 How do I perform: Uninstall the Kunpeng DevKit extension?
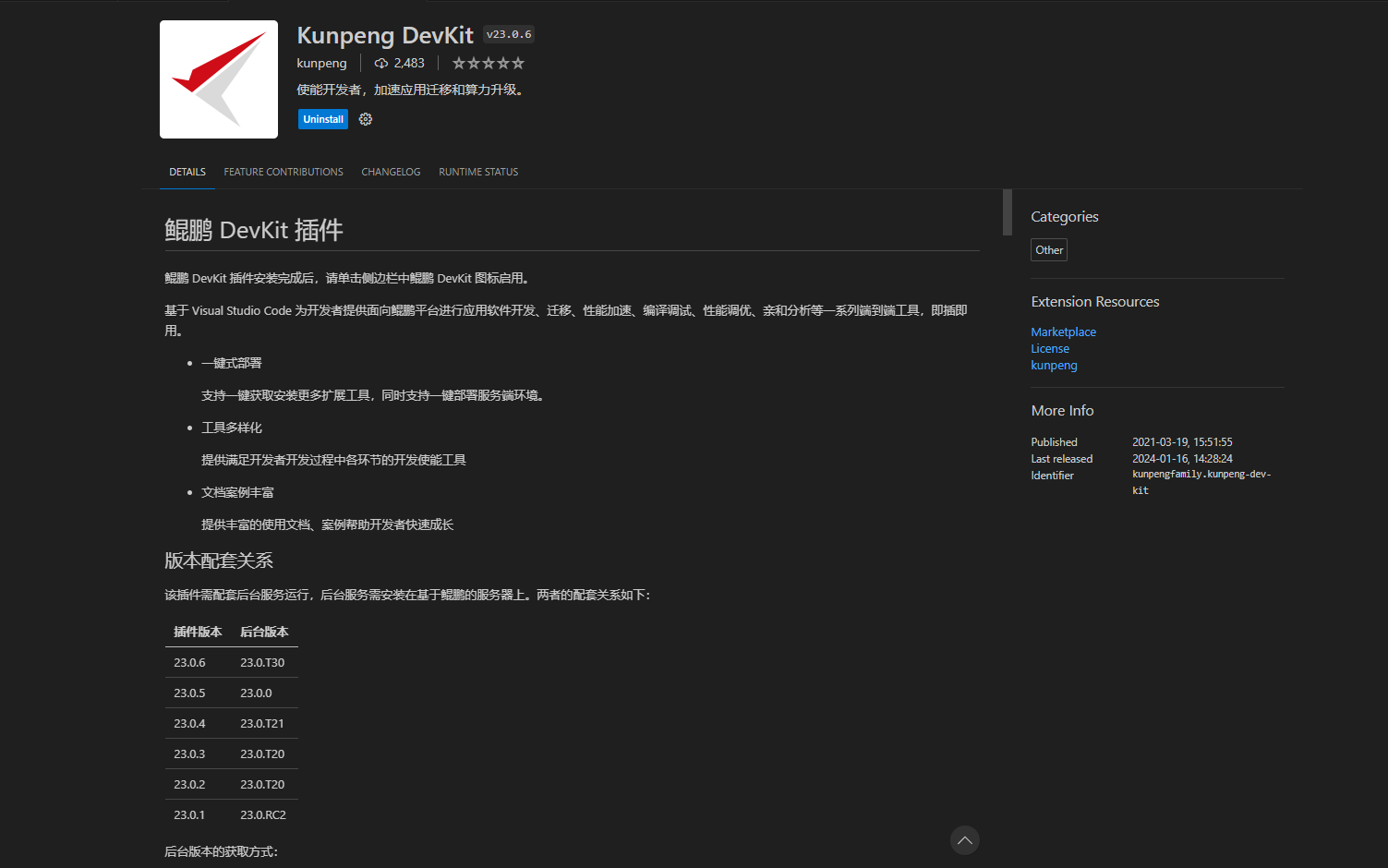[323, 119]
